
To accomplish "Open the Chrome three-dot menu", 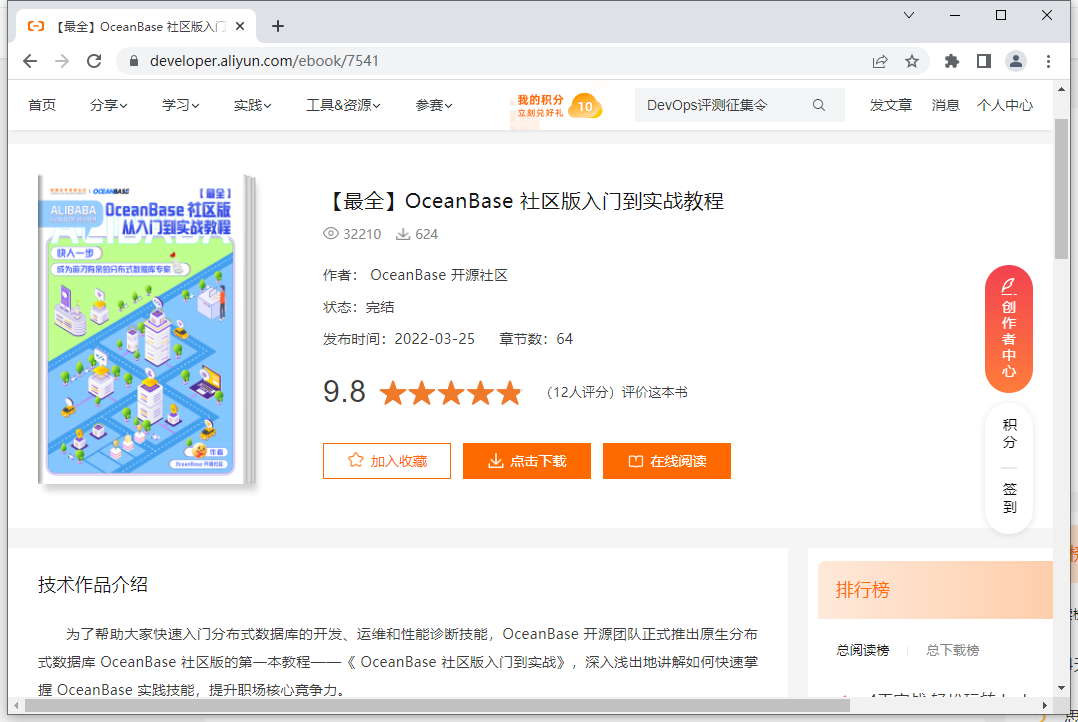I will coord(1048,61).
